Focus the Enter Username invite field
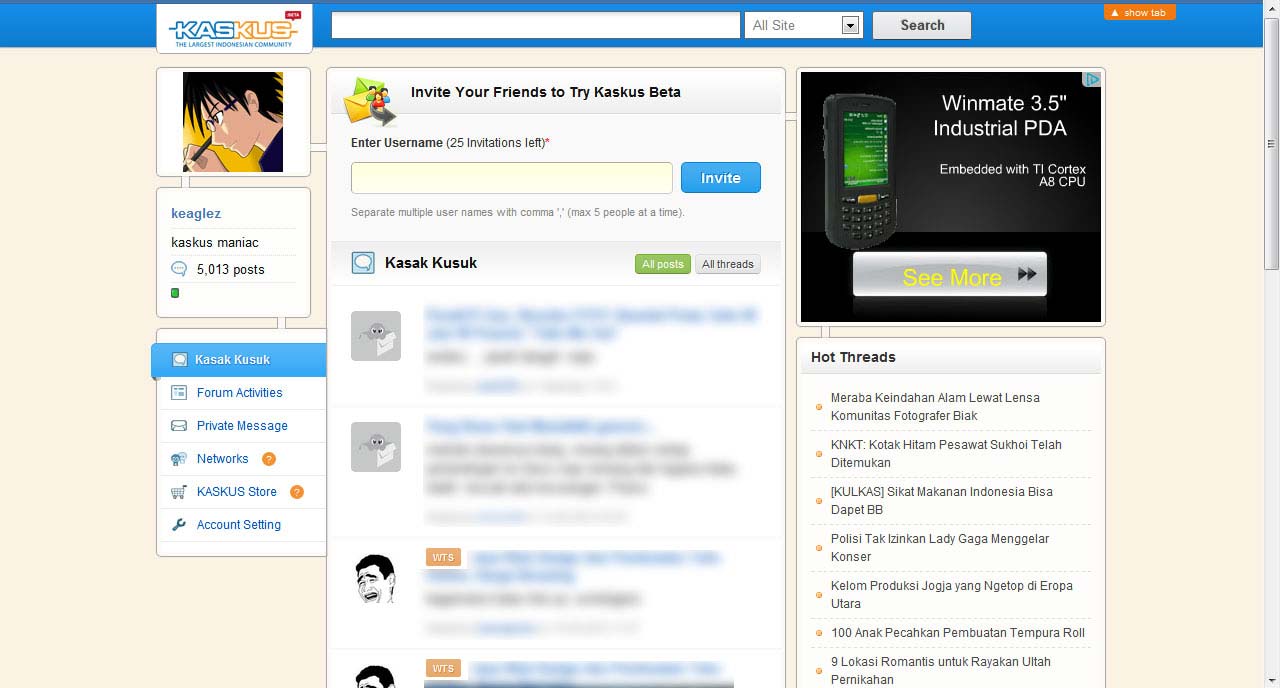Image resolution: width=1280 pixels, height=688 pixels. [x=512, y=178]
